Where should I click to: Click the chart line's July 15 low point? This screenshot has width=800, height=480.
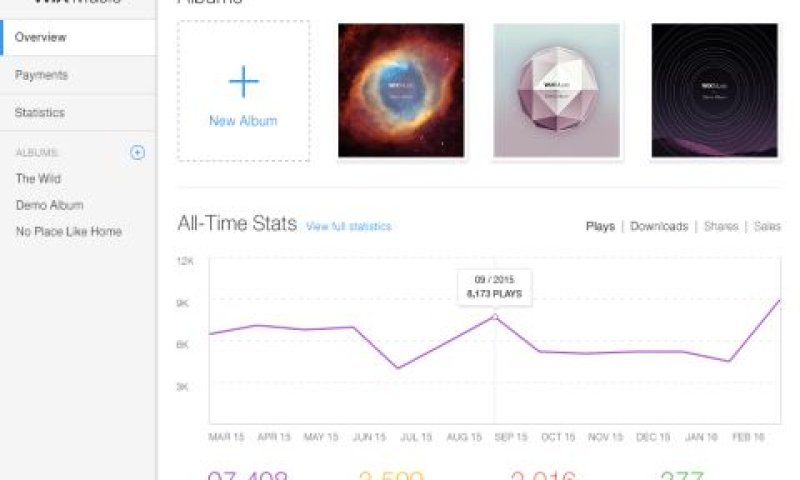pyautogui.click(x=398, y=368)
